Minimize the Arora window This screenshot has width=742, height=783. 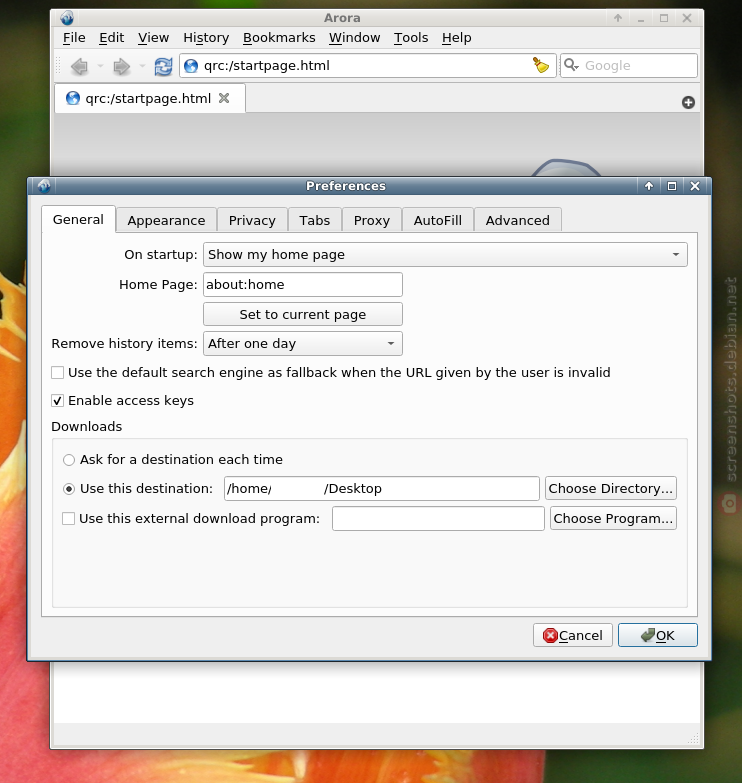(641, 18)
